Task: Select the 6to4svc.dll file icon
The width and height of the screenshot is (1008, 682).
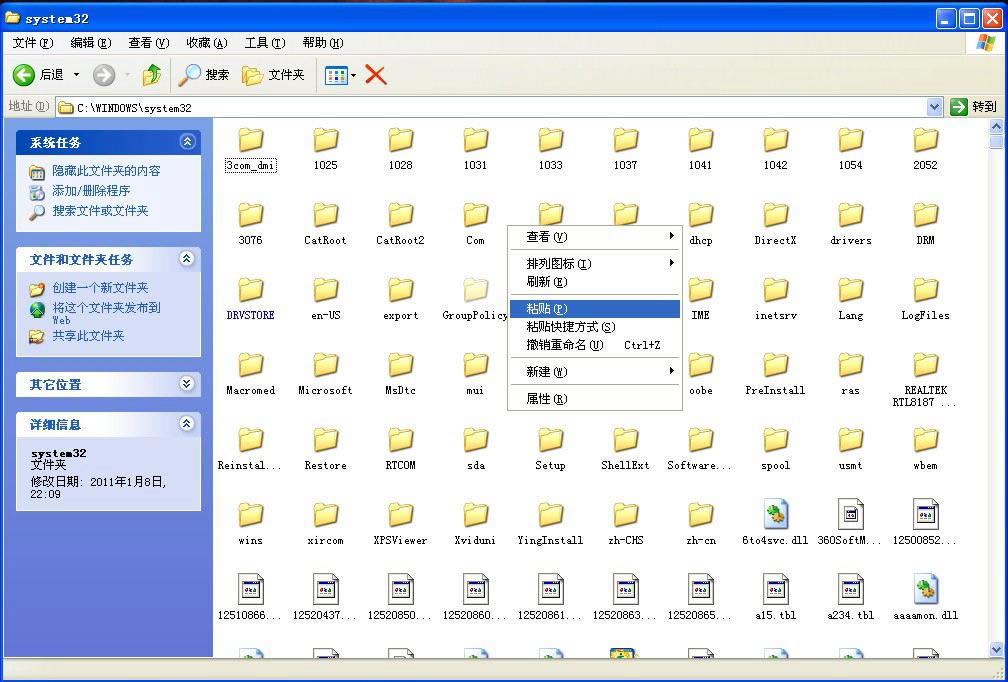Action: pyautogui.click(x=775, y=515)
